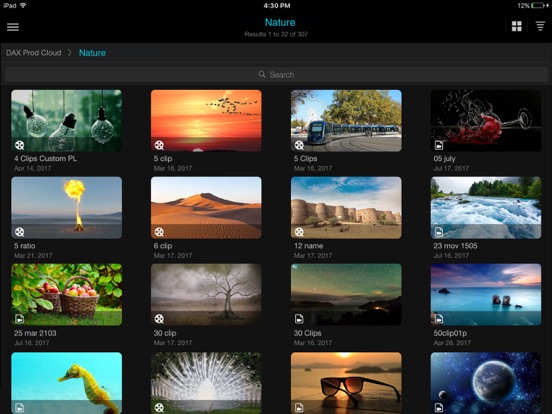Select '4 Clips Custom PL' title

coord(45,158)
